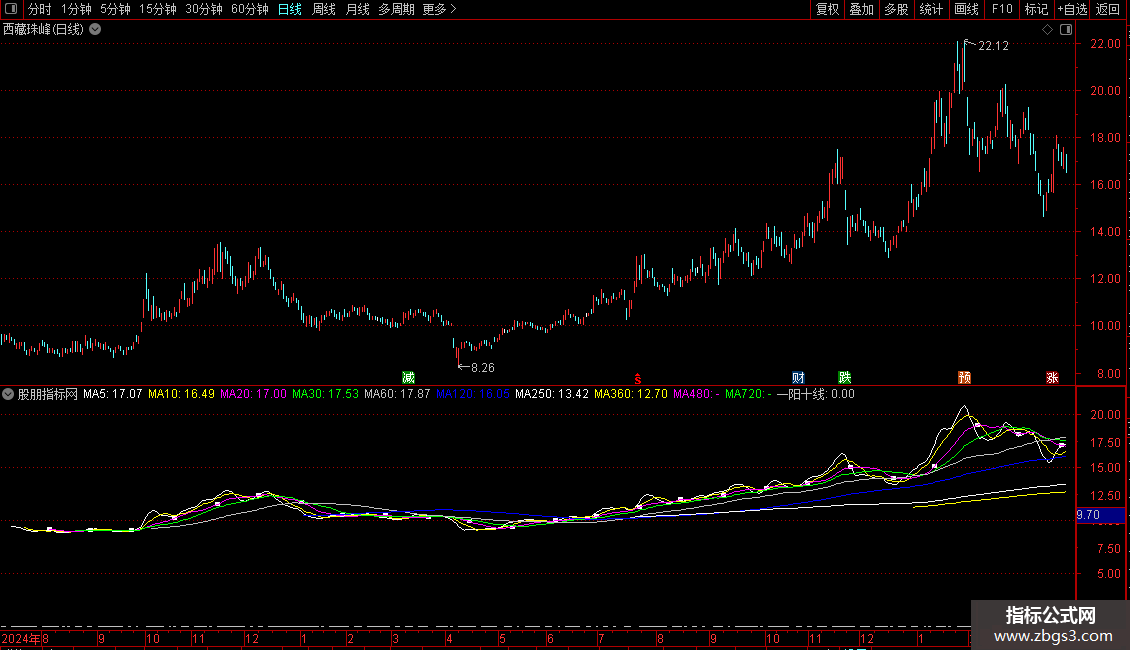Click the green MA30: 17.53 label
The width and height of the screenshot is (1130, 650).
(x=325, y=394)
